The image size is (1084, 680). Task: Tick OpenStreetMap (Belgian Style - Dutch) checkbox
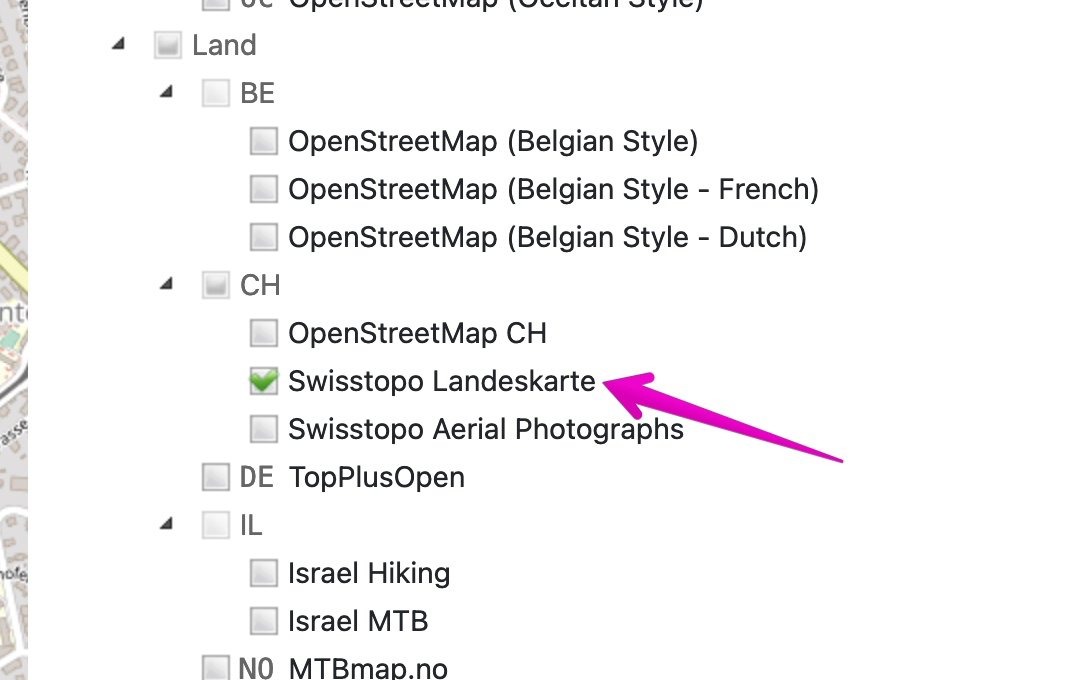(x=263, y=237)
